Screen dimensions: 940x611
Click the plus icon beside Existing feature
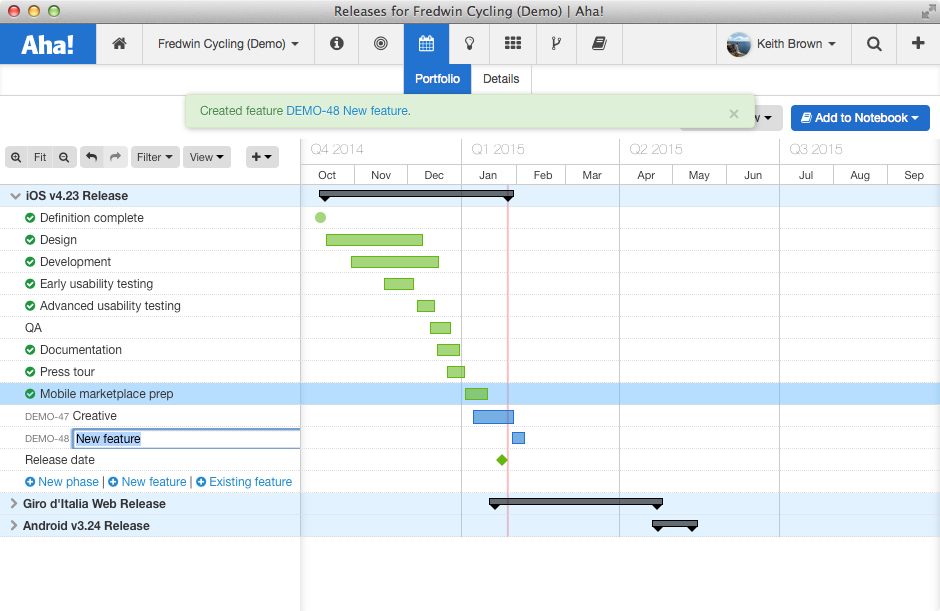(201, 482)
